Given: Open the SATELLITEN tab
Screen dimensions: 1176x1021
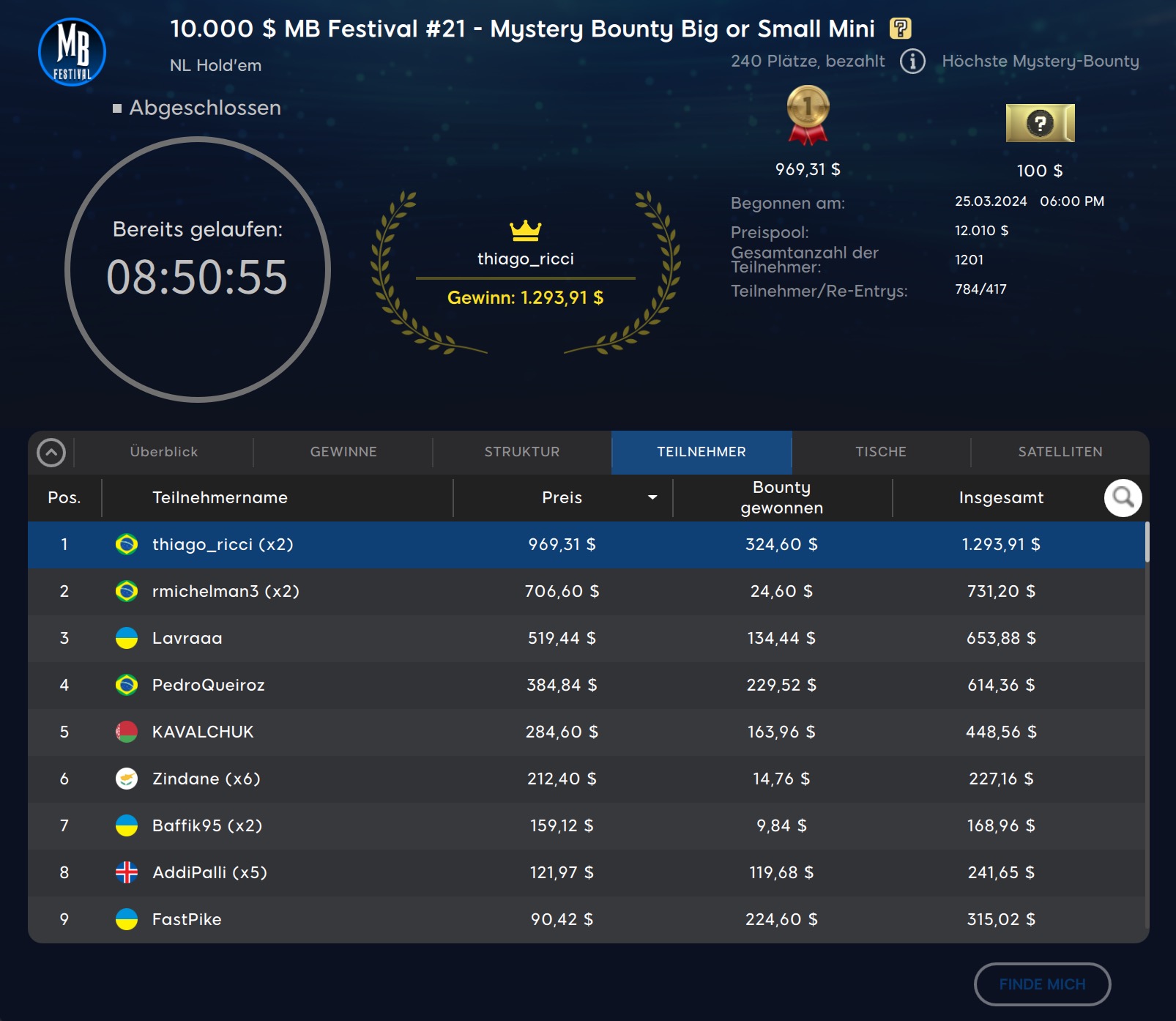Looking at the screenshot, I should point(1060,452).
